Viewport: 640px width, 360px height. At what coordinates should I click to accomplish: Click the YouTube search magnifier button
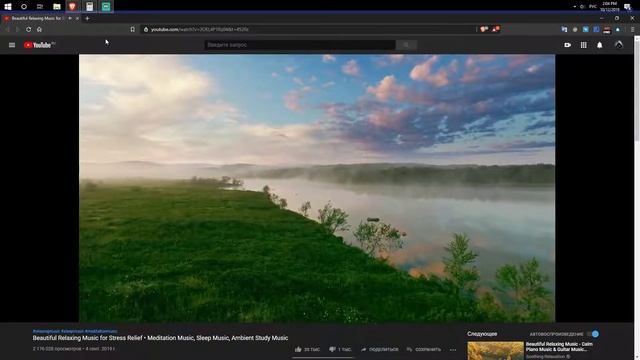406,45
